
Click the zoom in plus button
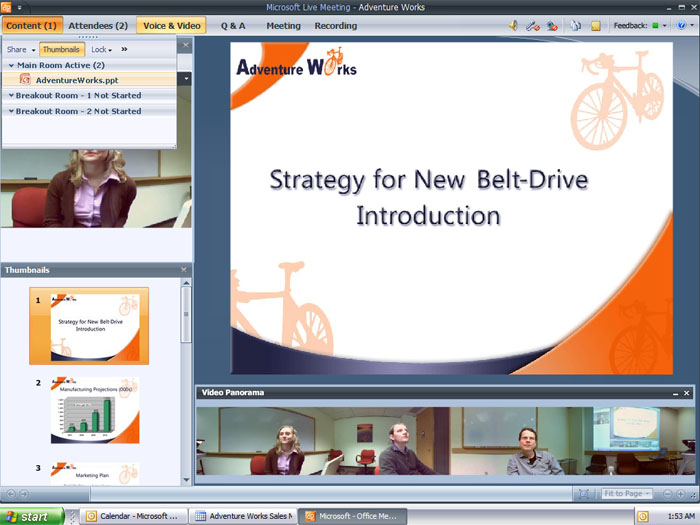pos(680,494)
